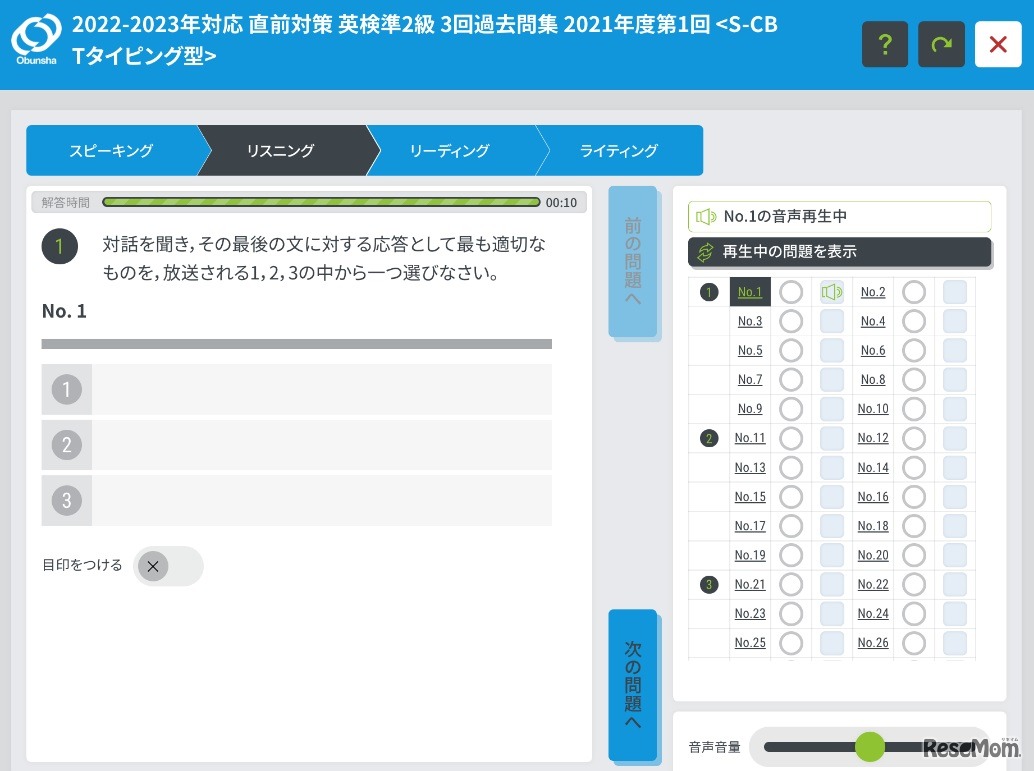Click the help question mark icon

point(885,44)
